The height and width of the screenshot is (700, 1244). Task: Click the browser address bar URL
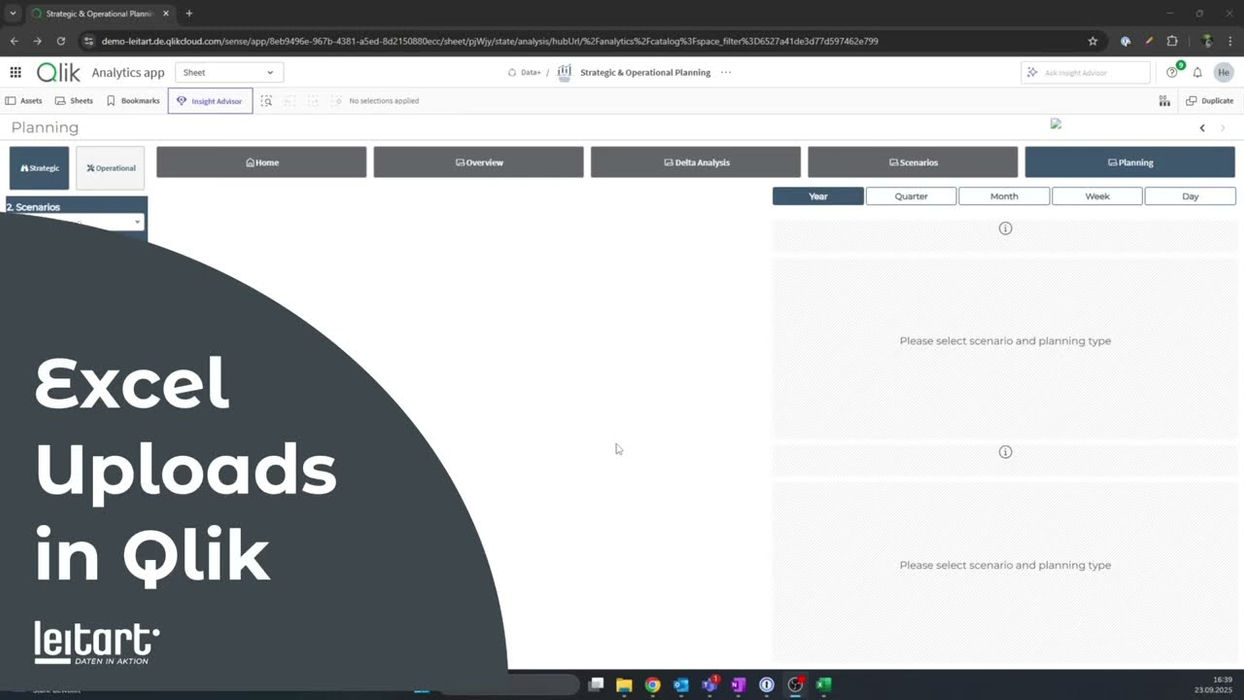click(490, 41)
